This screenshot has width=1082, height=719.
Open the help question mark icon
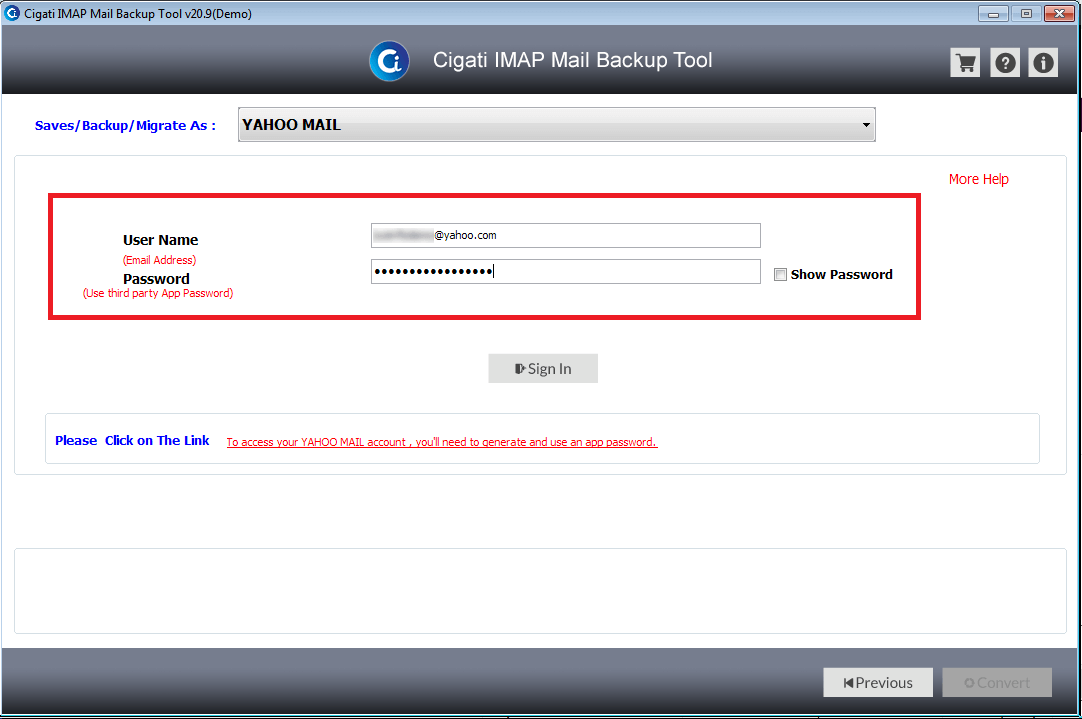pyautogui.click(x=1005, y=63)
